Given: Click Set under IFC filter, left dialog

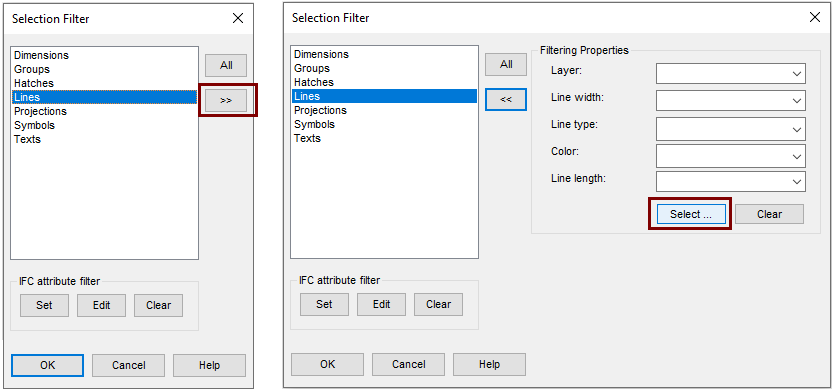Looking at the screenshot, I should [44, 305].
